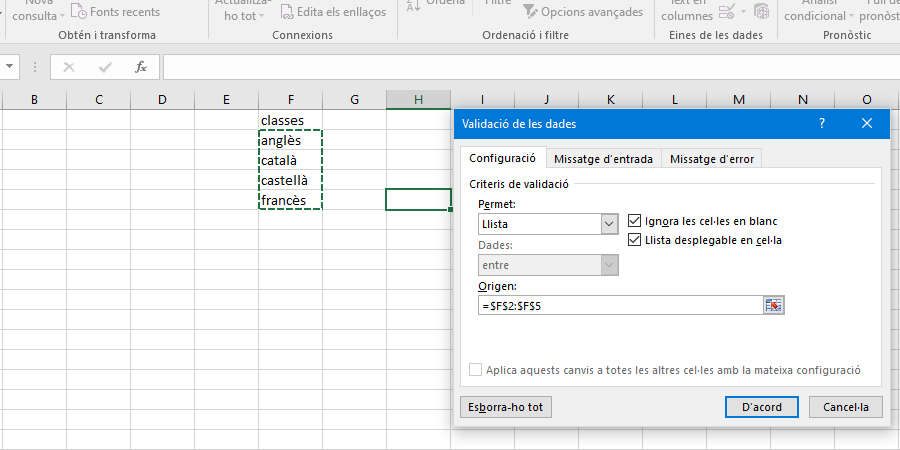Click inside the Origen range input field
The width and height of the screenshot is (900, 450).
point(620,306)
